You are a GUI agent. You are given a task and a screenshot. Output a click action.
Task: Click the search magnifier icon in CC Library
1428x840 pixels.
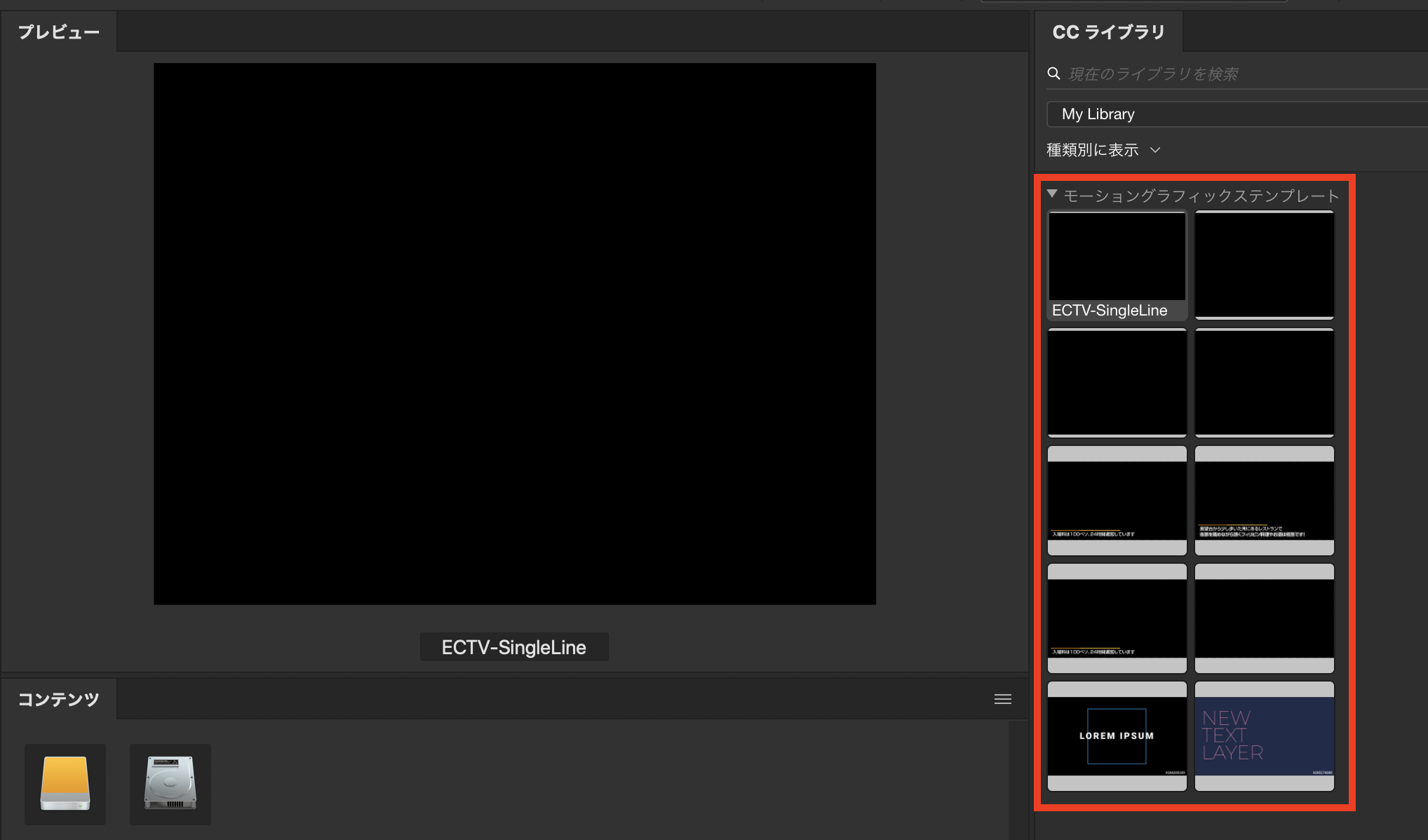coord(1053,74)
